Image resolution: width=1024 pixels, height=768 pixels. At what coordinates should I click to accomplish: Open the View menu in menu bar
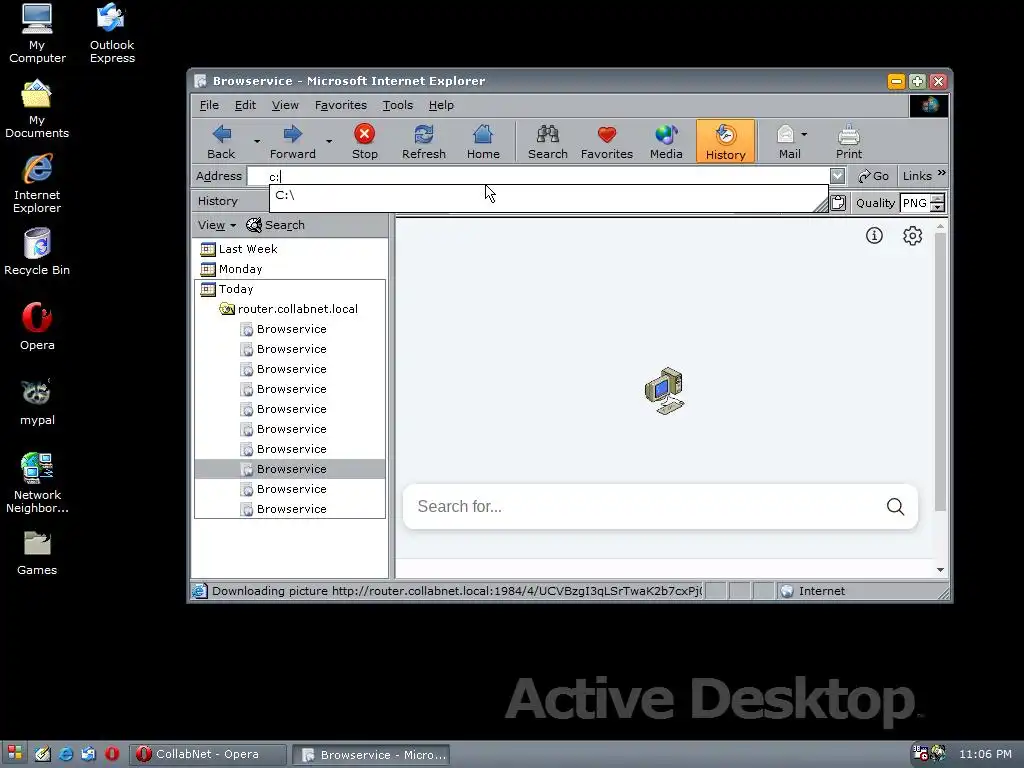[285, 105]
